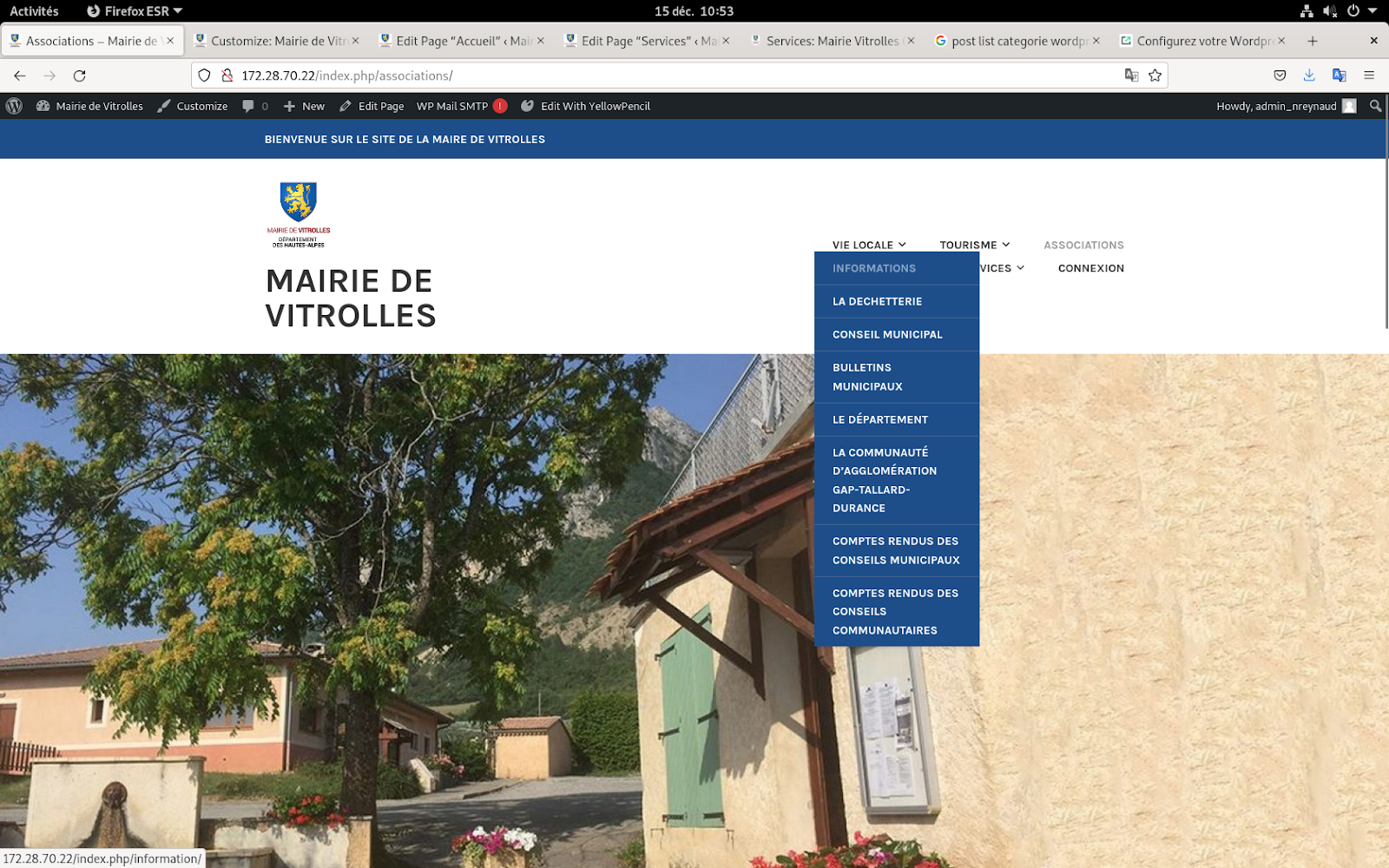
Task: Click the WordPress logo in admin bar
Action: [14, 106]
